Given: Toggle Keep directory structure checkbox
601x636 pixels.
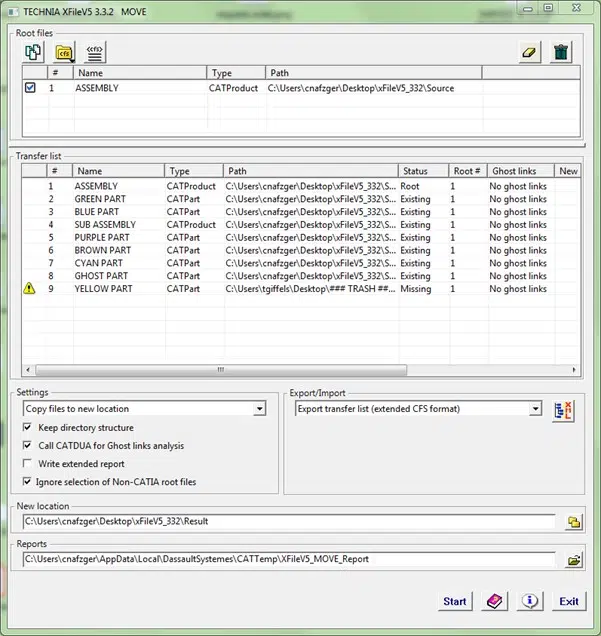Looking at the screenshot, I should click(27, 427).
